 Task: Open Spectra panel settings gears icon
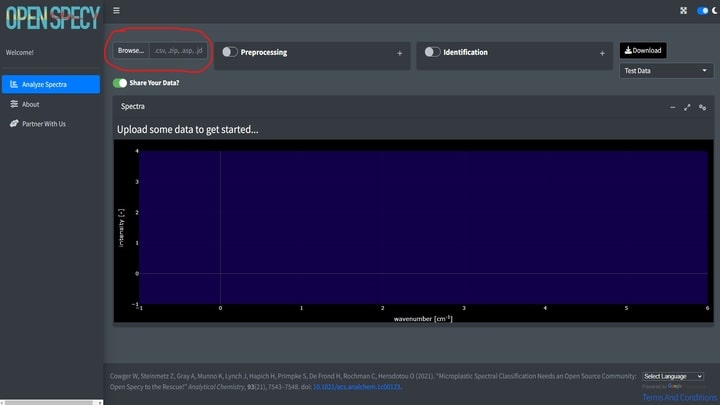[703, 107]
